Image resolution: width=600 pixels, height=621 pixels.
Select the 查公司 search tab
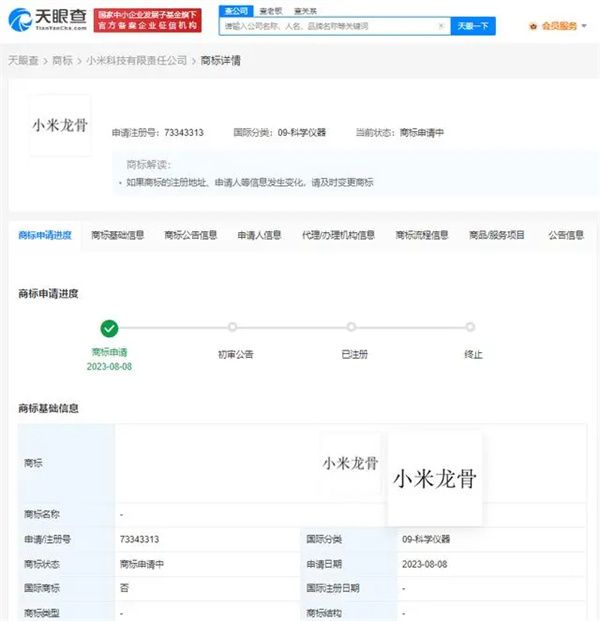[x=235, y=10]
